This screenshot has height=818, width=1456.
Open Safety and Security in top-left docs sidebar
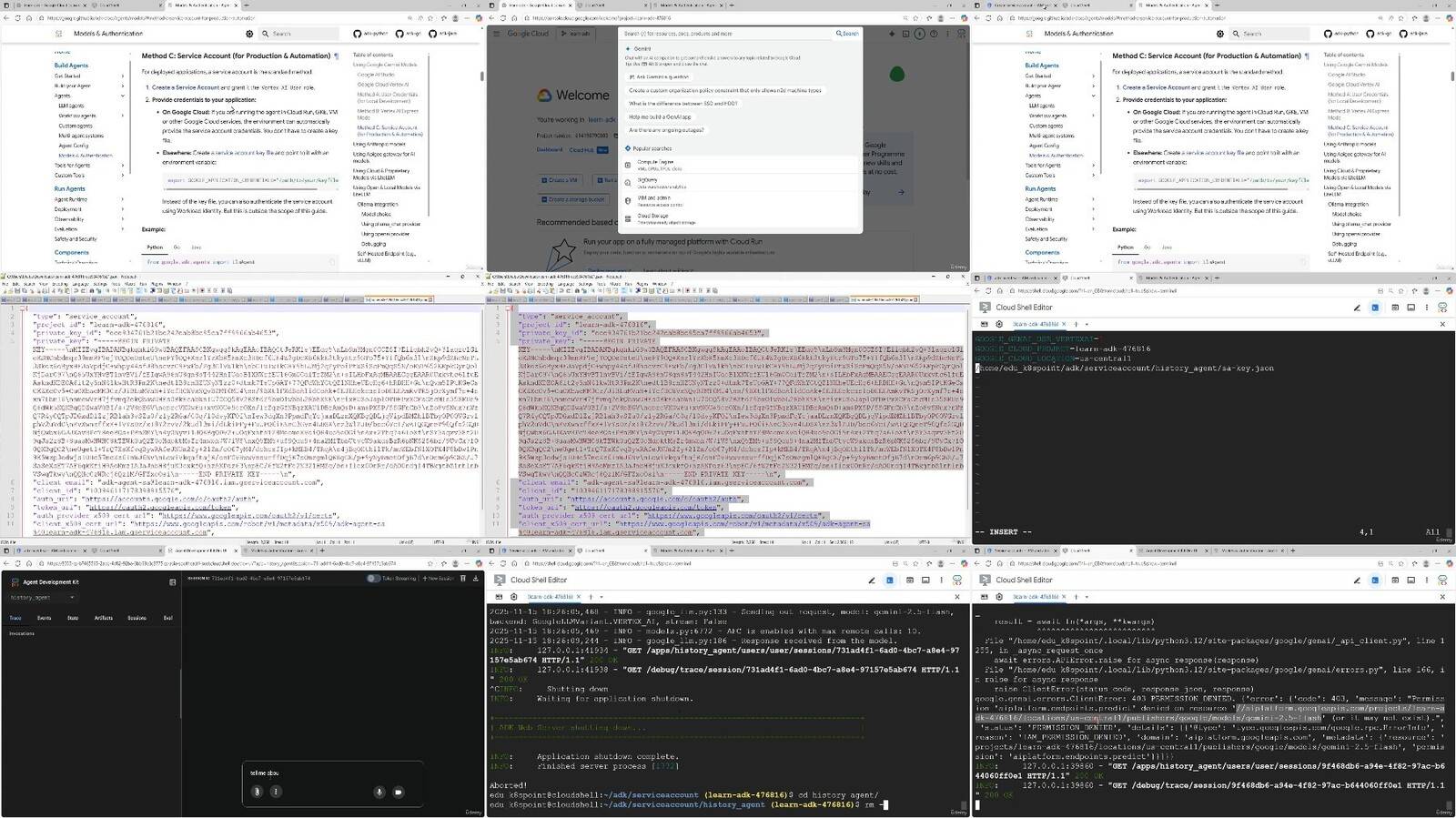[76, 239]
